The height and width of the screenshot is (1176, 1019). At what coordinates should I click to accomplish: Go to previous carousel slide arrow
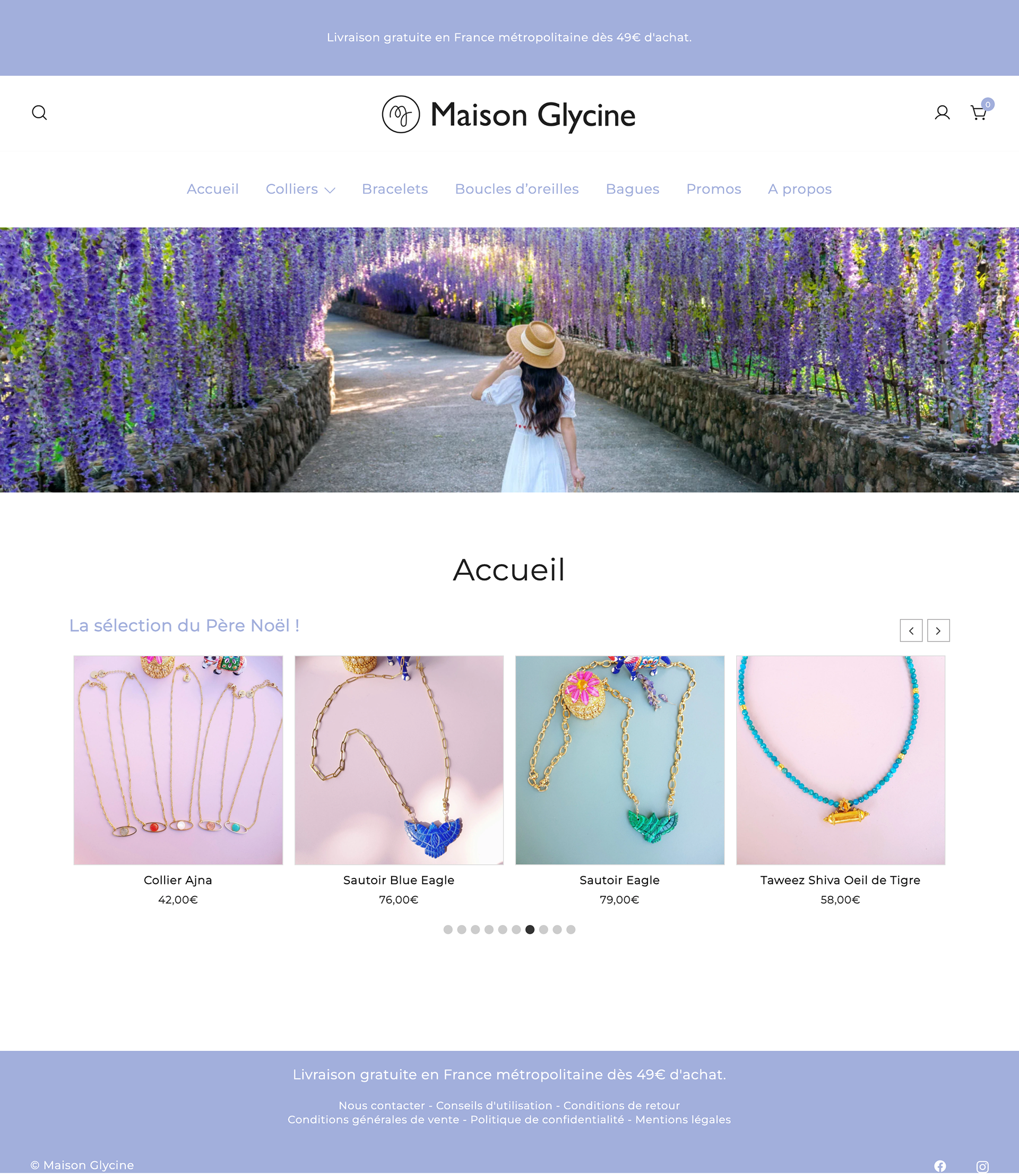(x=911, y=630)
